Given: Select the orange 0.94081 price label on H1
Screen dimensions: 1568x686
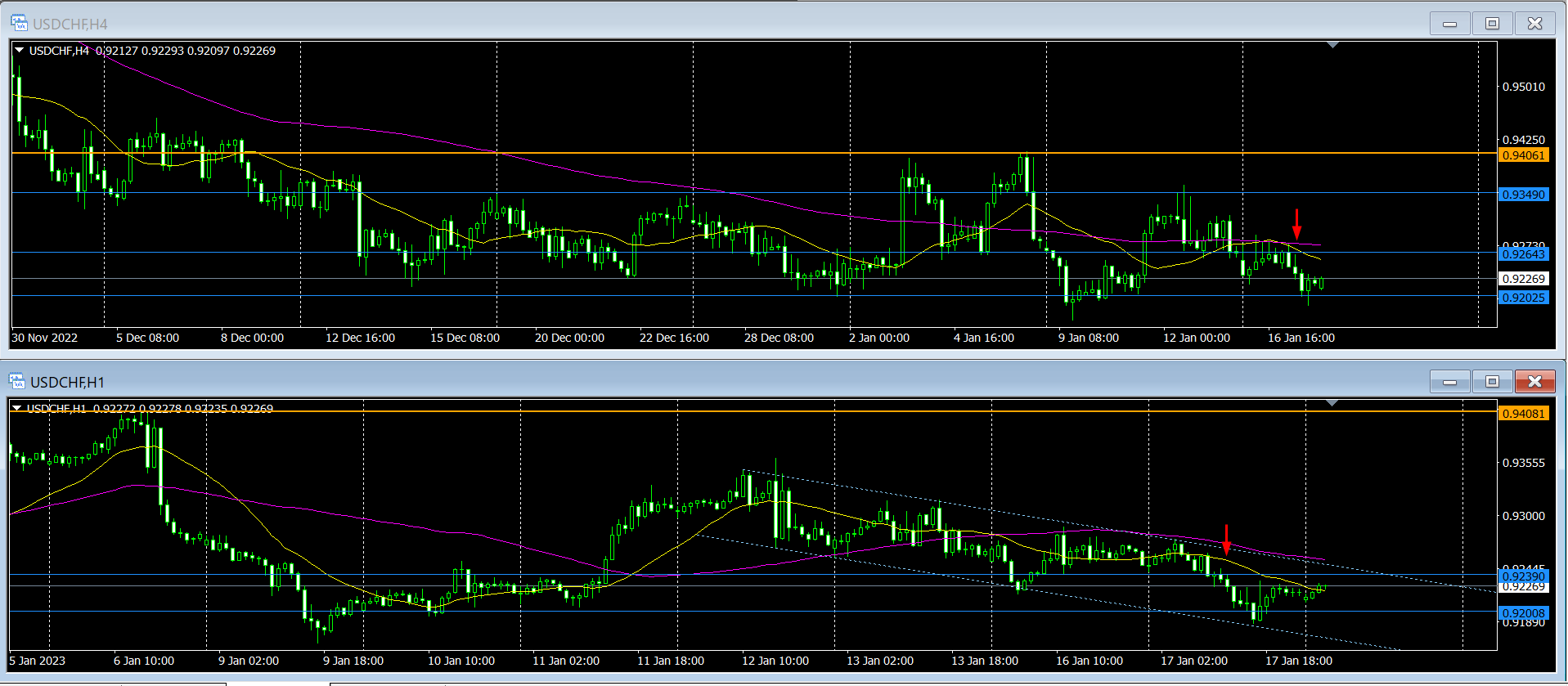Looking at the screenshot, I should pos(1524,414).
